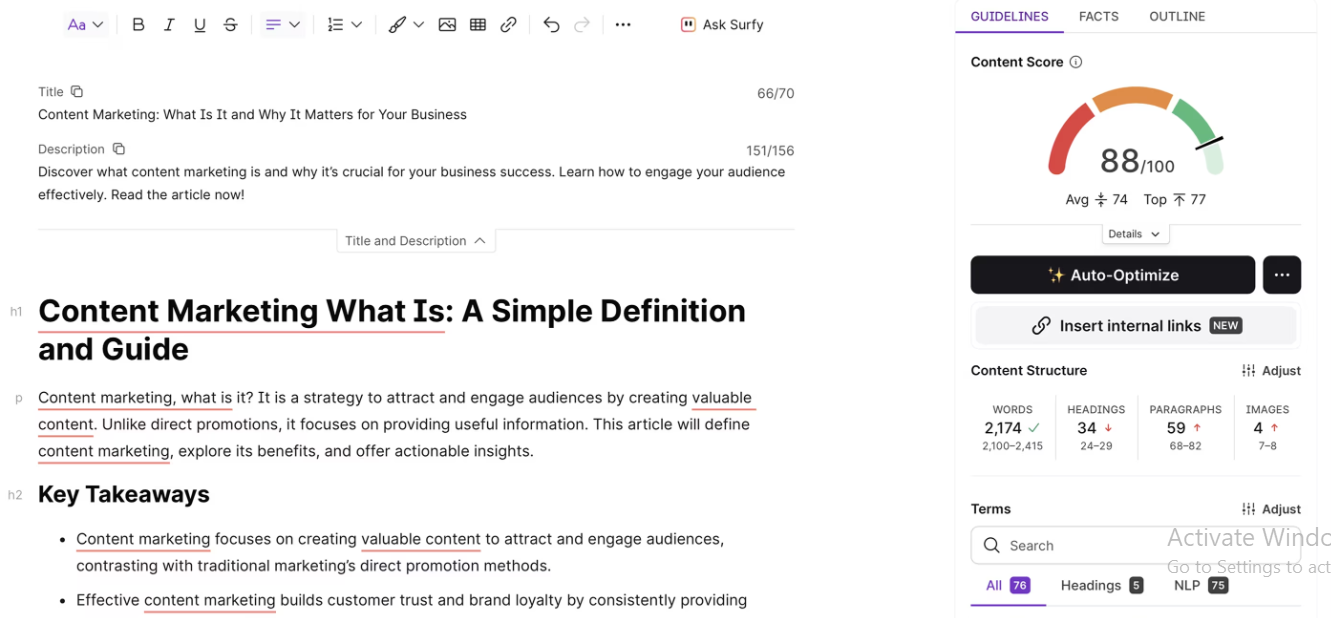Run Auto-Optimize on the content
This screenshot has height=618, width=1331.
1112,274
